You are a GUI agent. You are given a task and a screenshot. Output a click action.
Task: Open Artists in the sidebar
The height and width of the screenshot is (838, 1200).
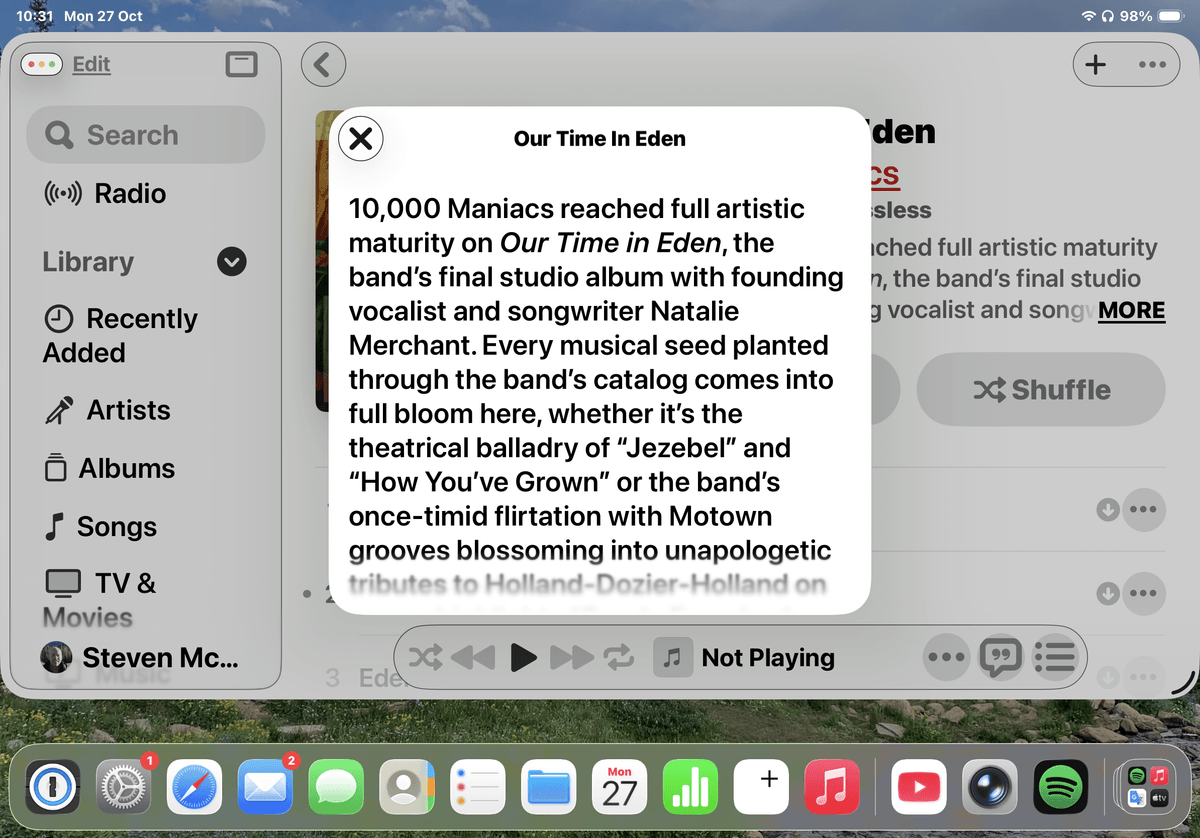coord(107,410)
